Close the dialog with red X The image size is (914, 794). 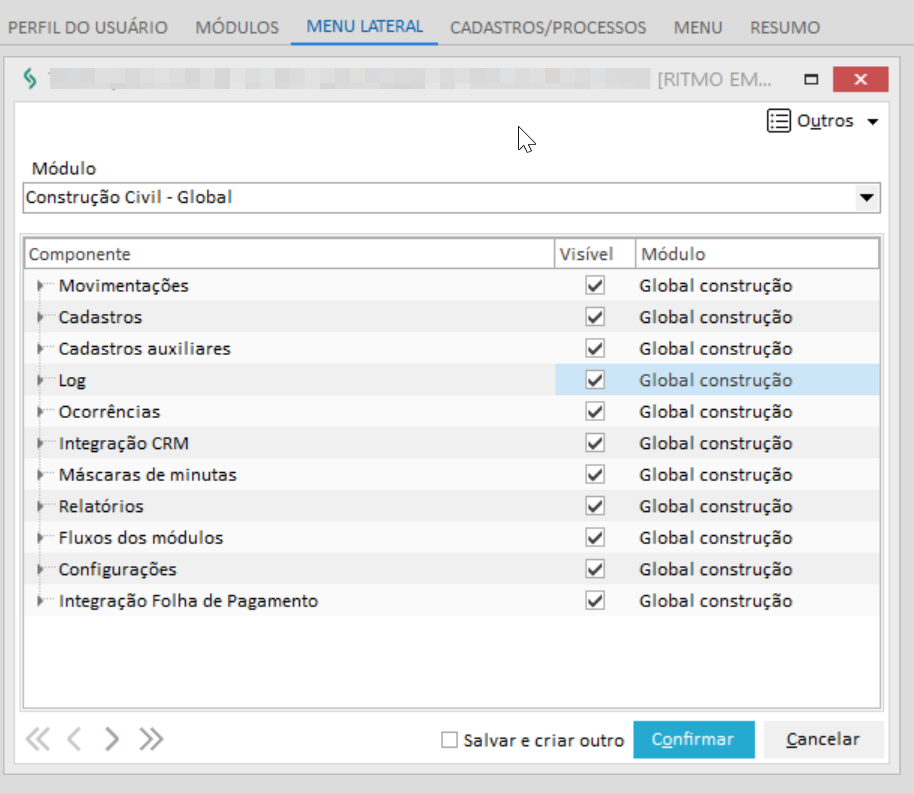(860, 79)
